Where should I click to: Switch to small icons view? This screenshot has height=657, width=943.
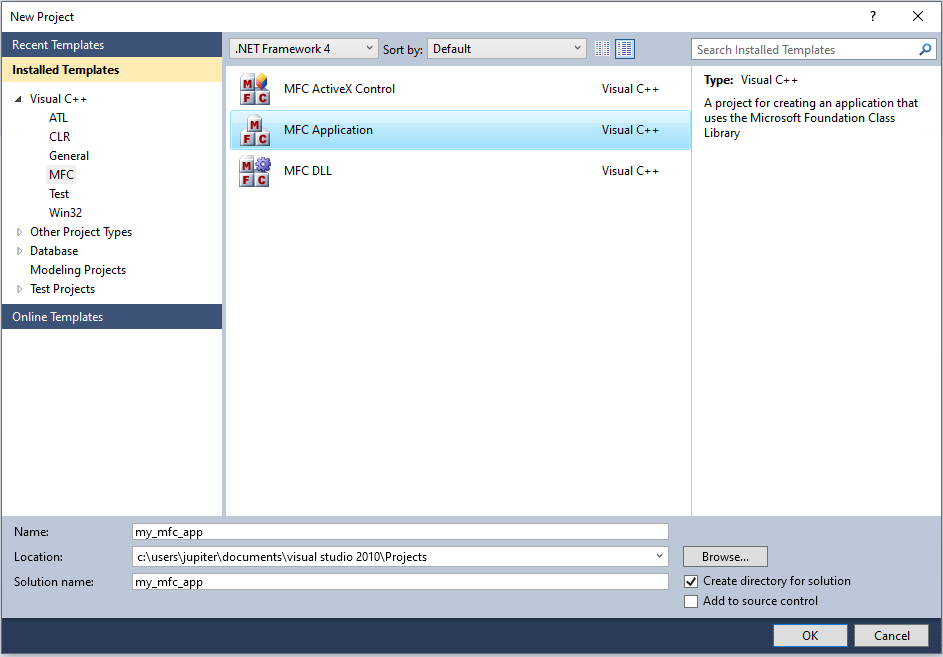601,48
